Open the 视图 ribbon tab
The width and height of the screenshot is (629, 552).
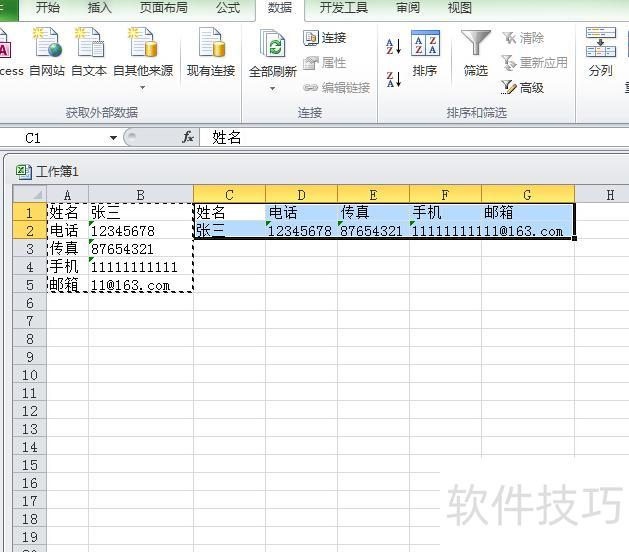tap(460, 8)
